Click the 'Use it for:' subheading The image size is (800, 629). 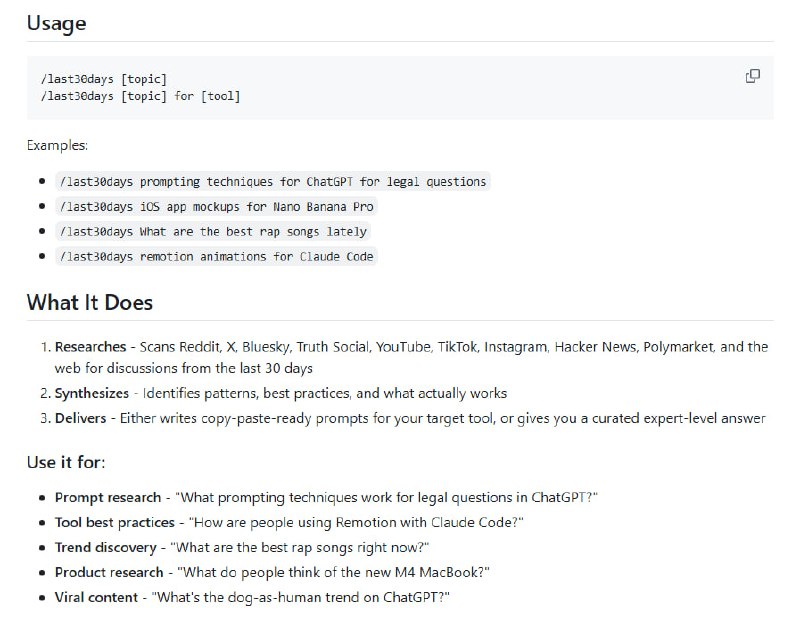click(66, 462)
